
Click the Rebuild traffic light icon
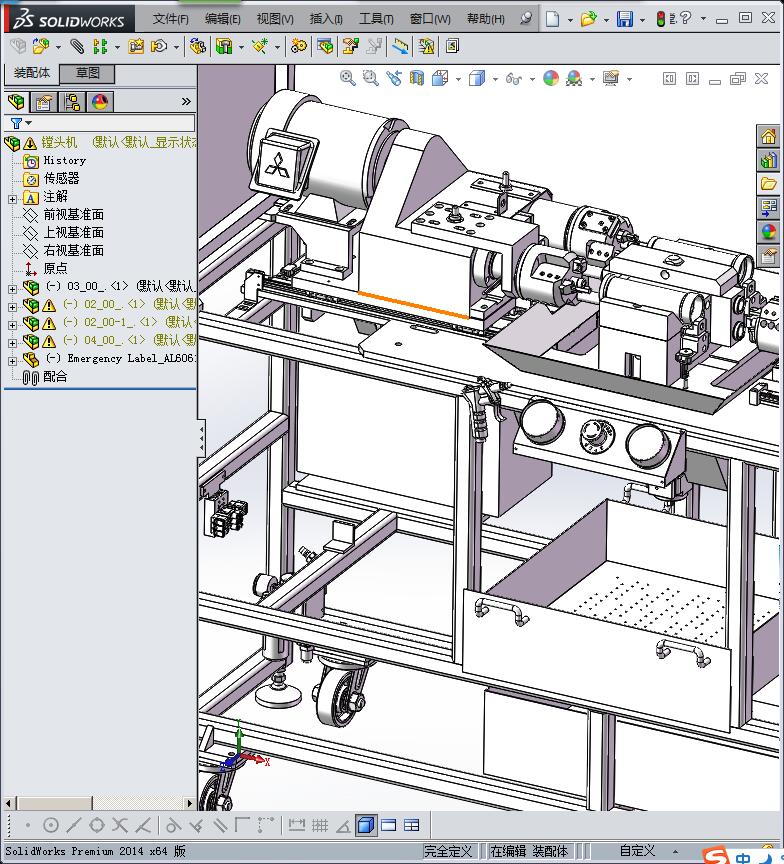coord(661,19)
